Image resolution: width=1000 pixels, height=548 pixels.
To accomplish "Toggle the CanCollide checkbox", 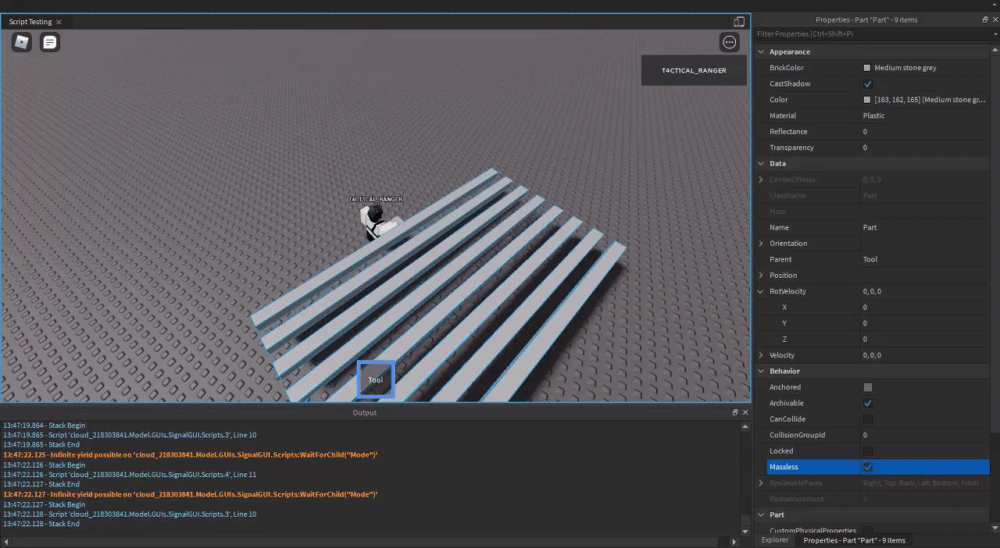I will pyautogui.click(x=867, y=419).
